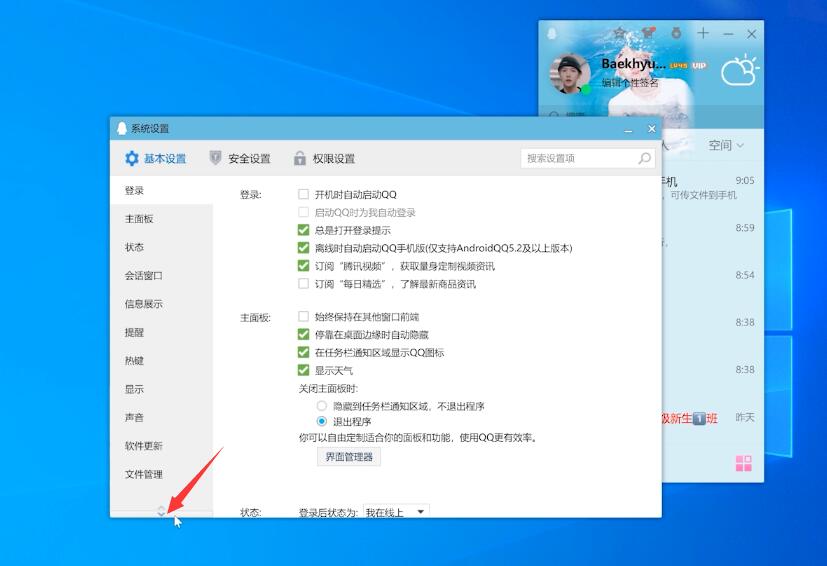
Task: Uncheck 停靠在桌面边缘时自动隐藏
Action: pyautogui.click(x=303, y=334)
